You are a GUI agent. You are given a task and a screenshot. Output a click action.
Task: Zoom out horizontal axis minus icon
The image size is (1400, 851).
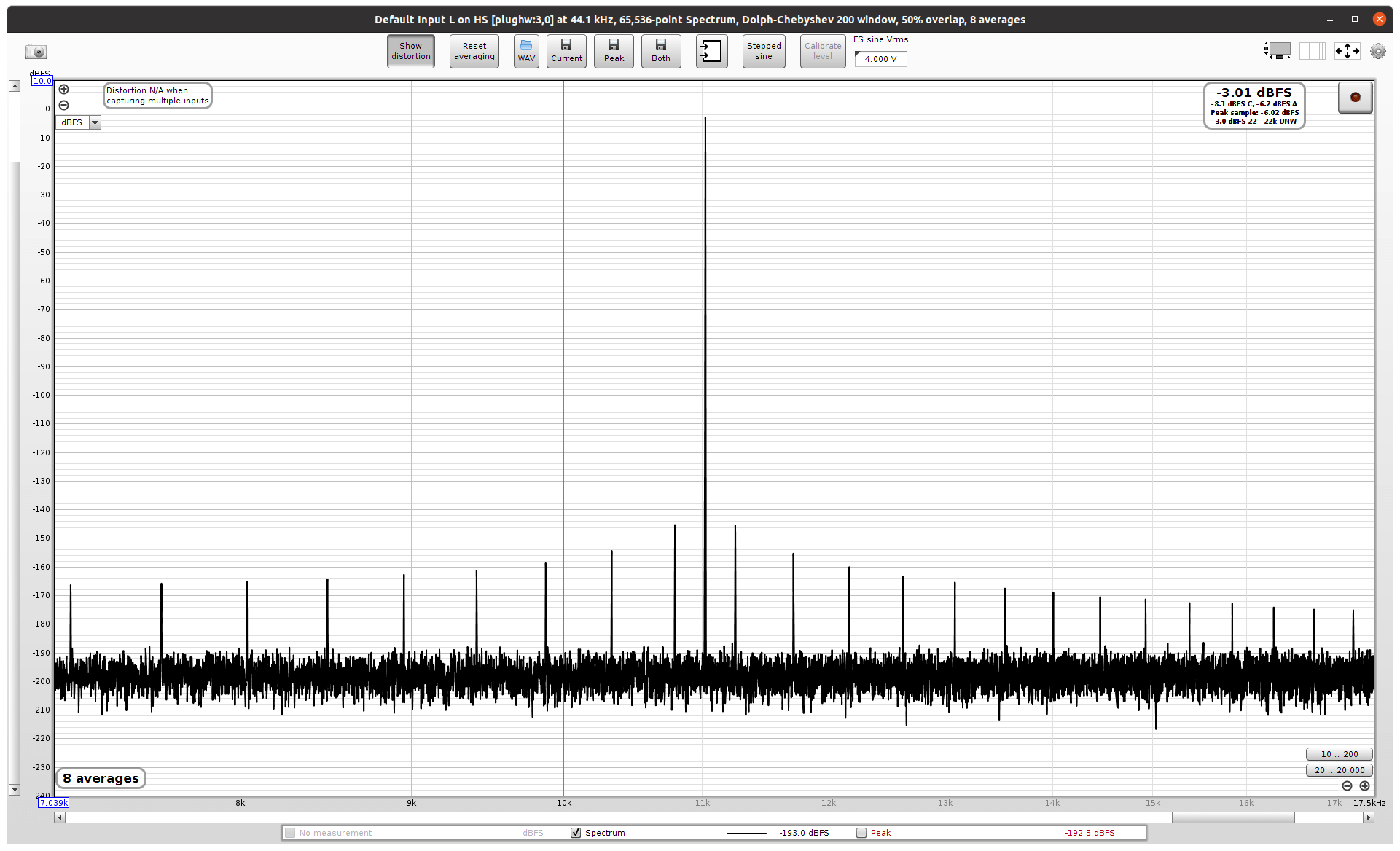point(1347,785)
